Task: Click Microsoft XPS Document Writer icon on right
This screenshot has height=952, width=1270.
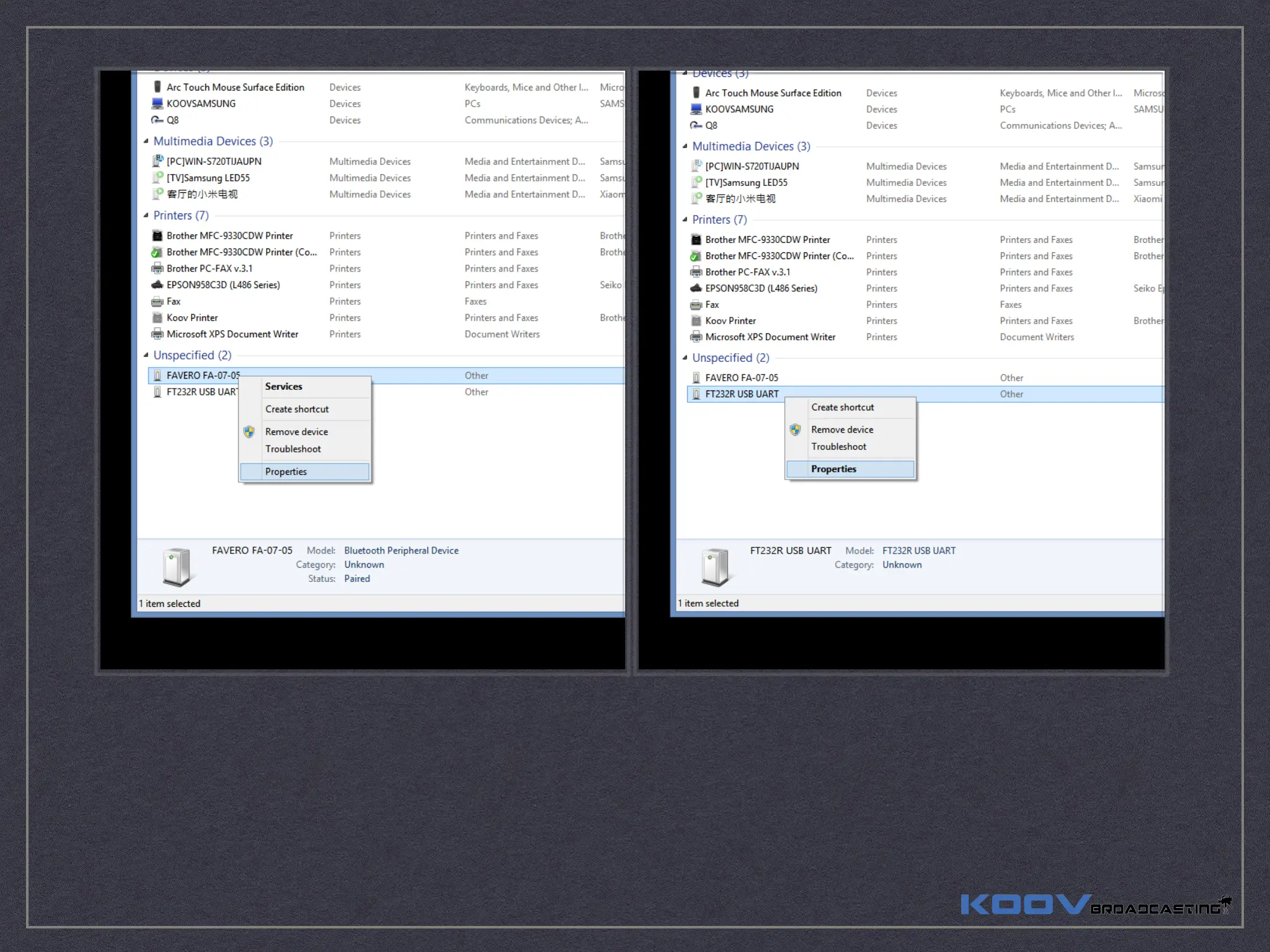Action: pos(696,337)
